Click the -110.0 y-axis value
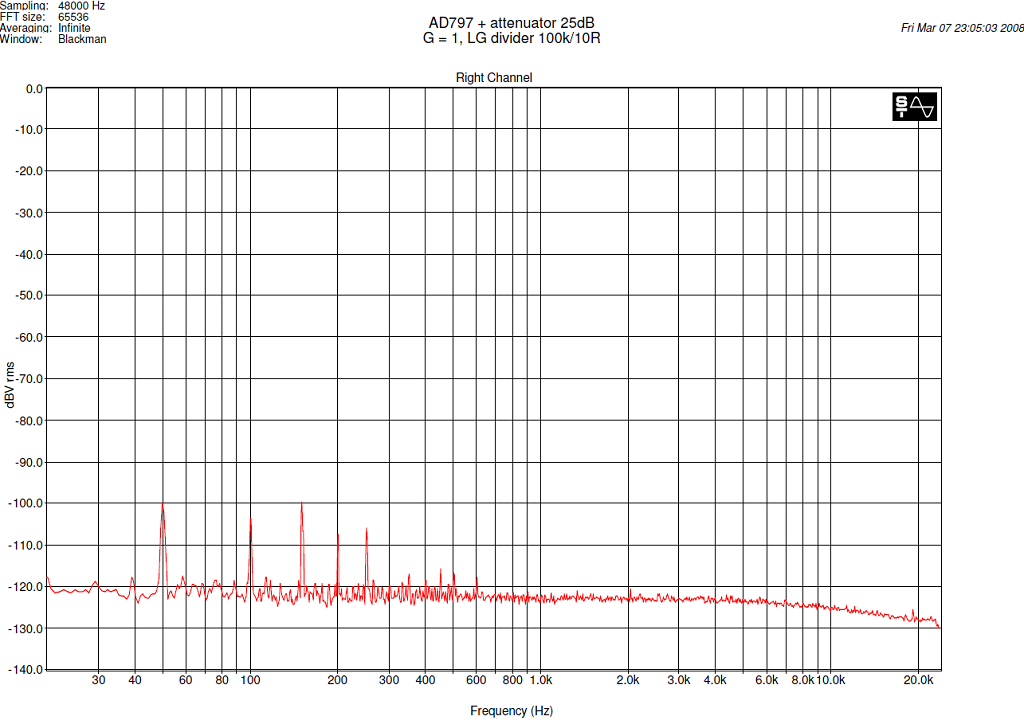The width and height of the screenshot is (1024, 724). [25, 545]
